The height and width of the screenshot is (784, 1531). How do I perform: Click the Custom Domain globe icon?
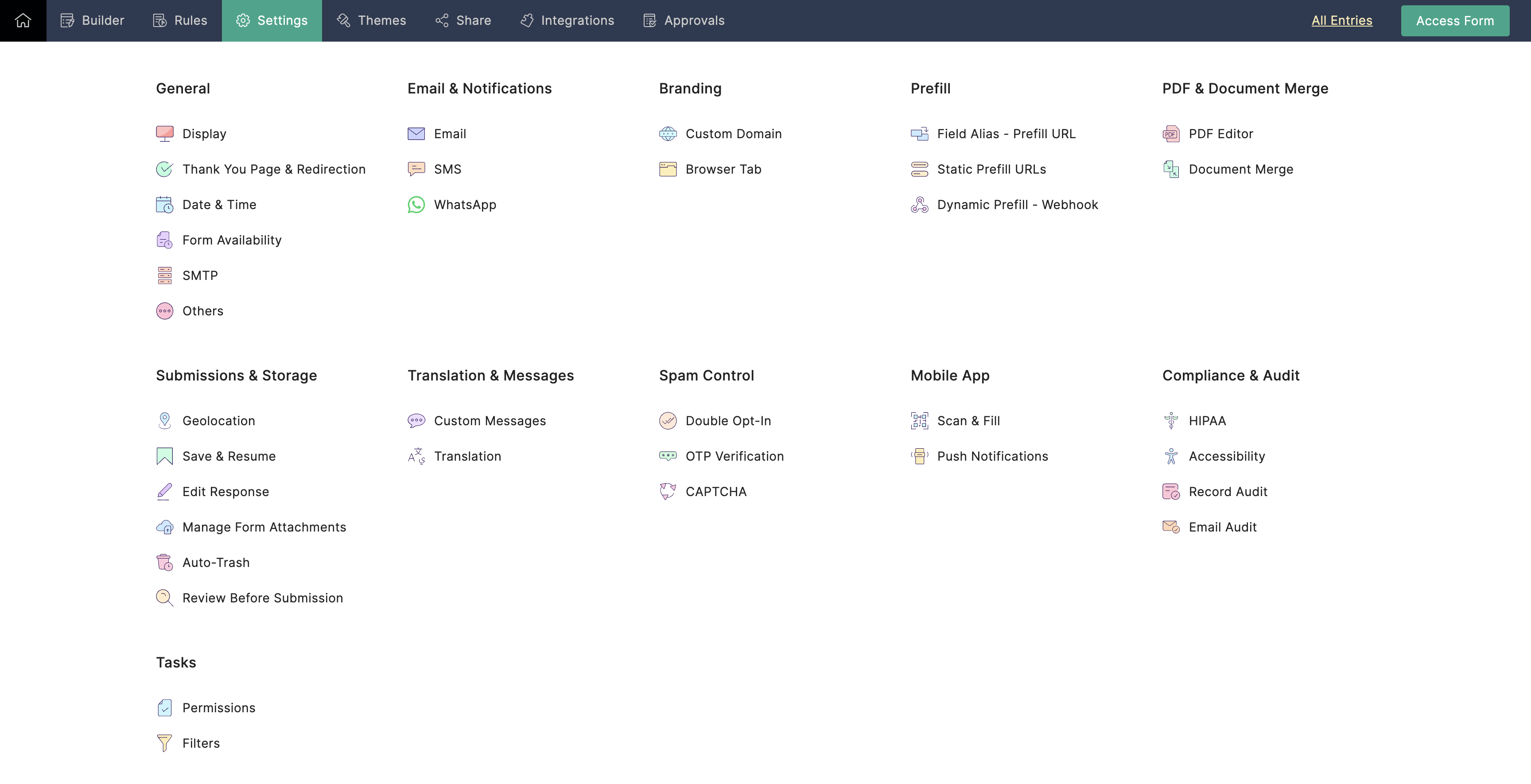668,134
